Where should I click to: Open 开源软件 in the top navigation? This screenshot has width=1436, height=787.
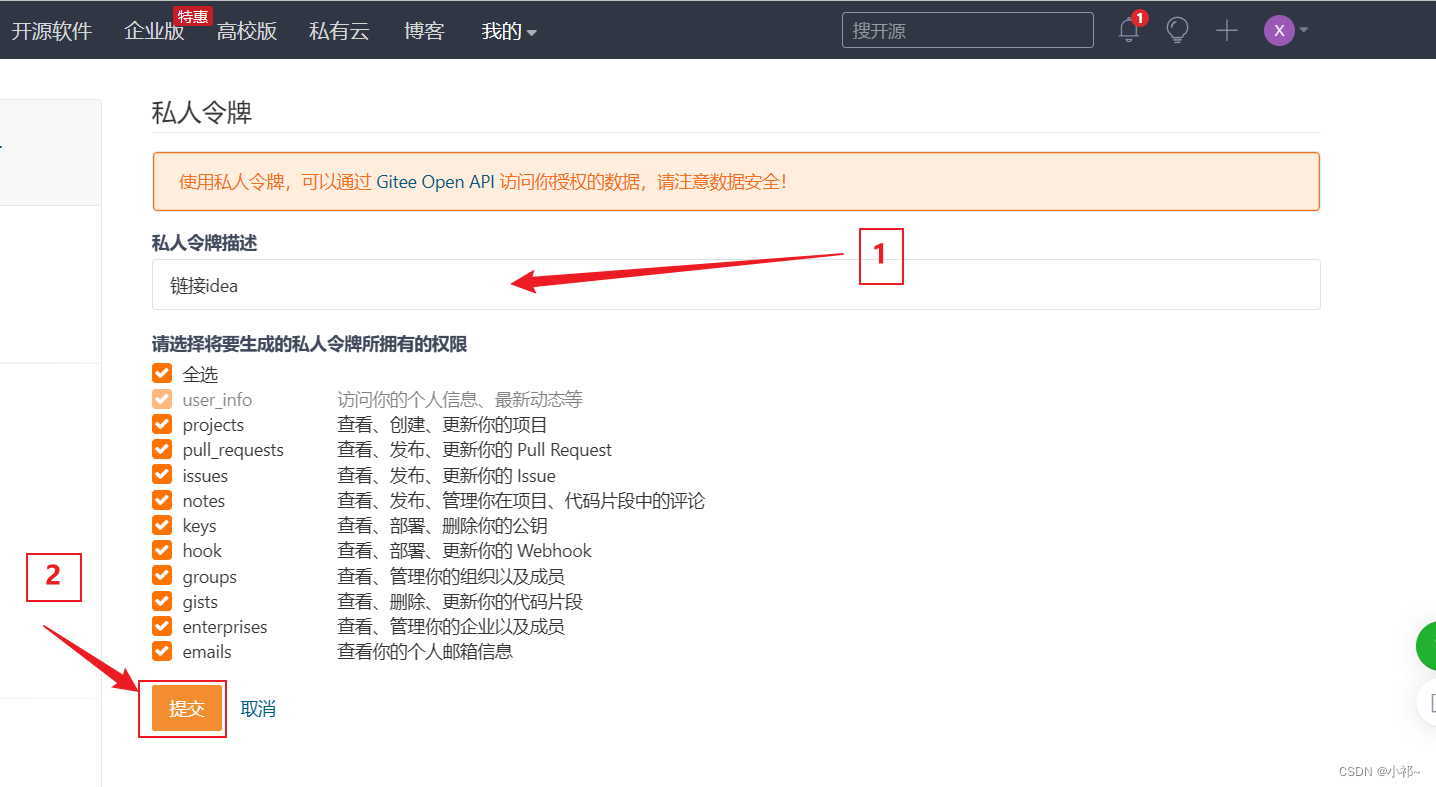click(52, 31)
